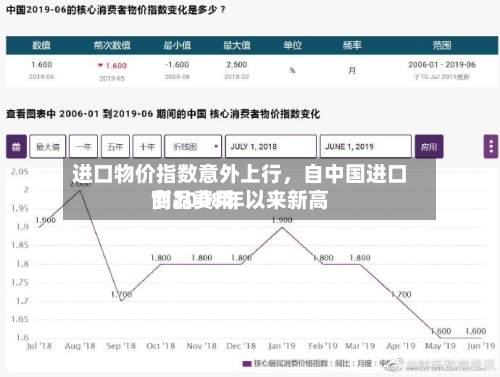This screenshot has height=377, width=500.
Task: Click the Oct '18 data point labeled 1.800
Action: coord(161,264)
